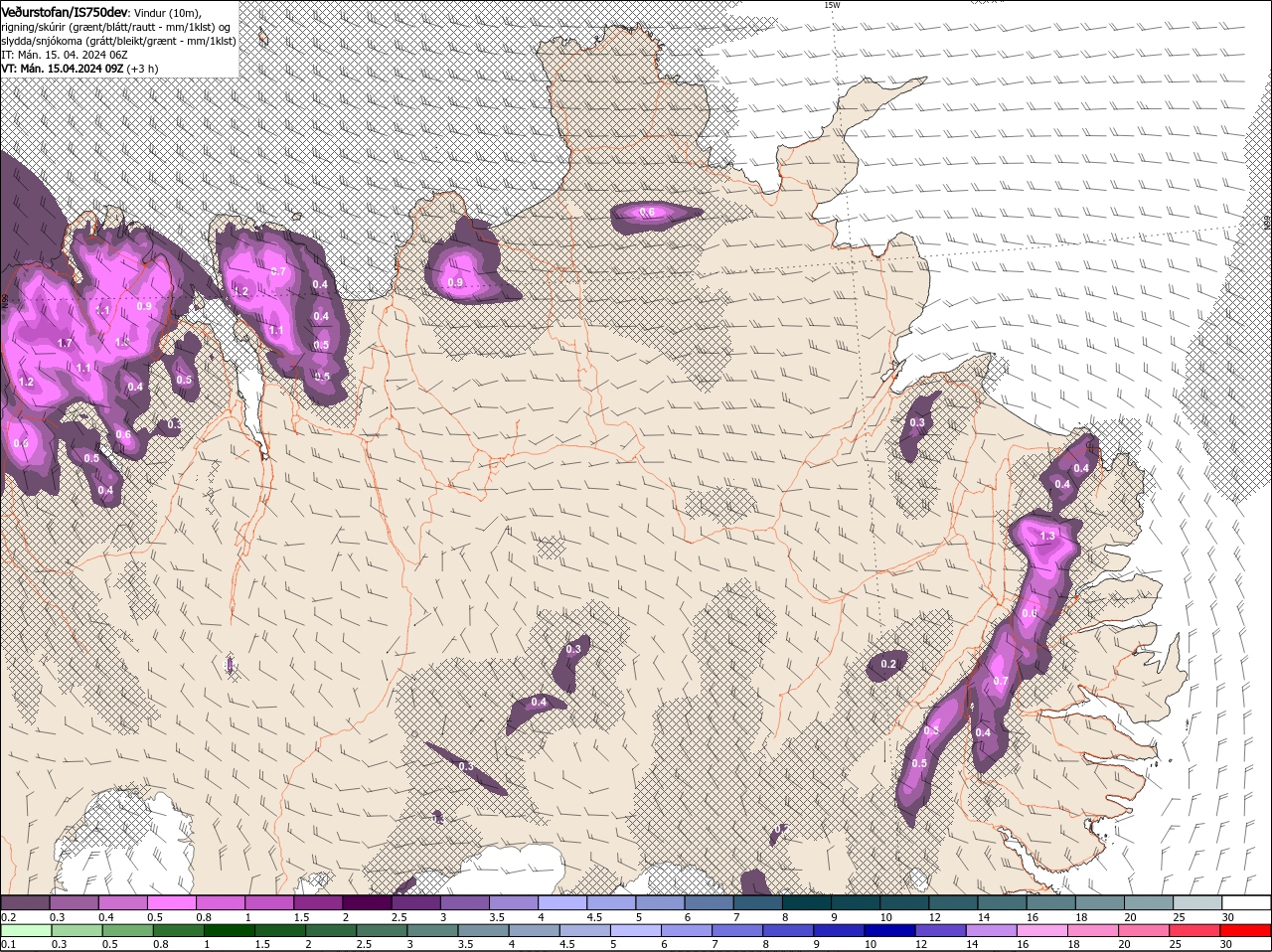Click the 30 label on the lower scale

point(1225,944)
